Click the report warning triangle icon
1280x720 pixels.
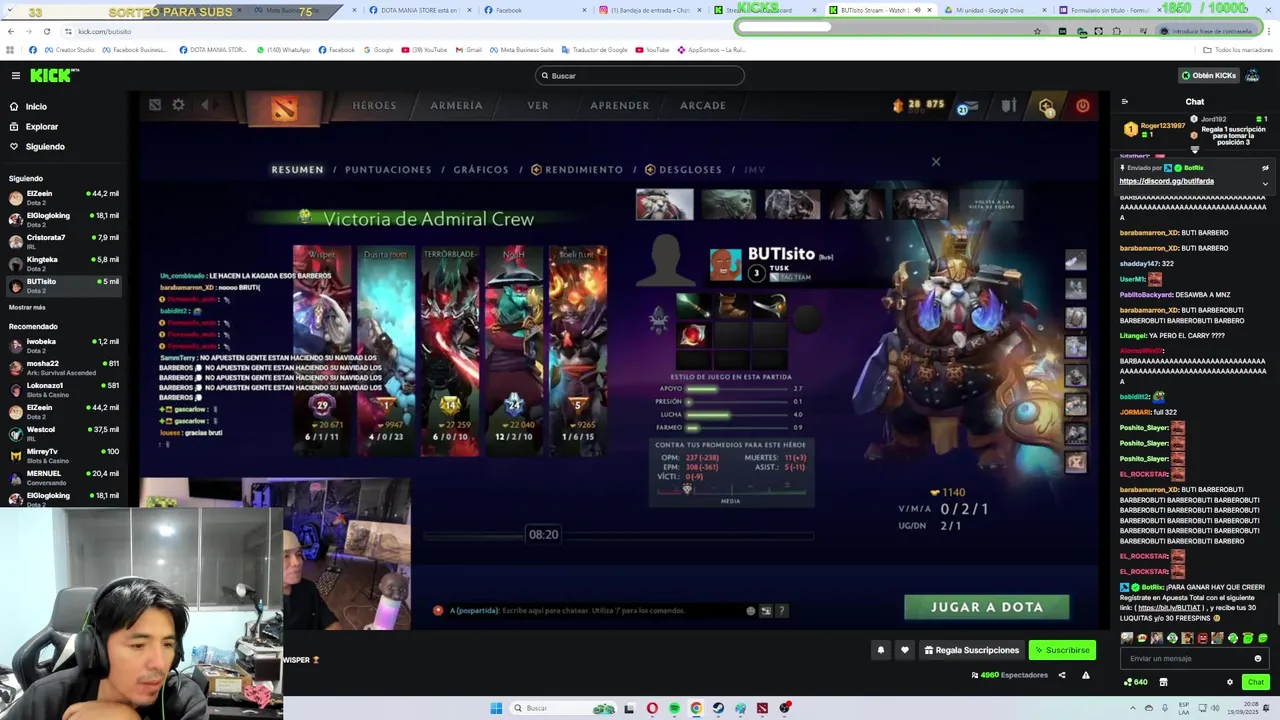1086,675
